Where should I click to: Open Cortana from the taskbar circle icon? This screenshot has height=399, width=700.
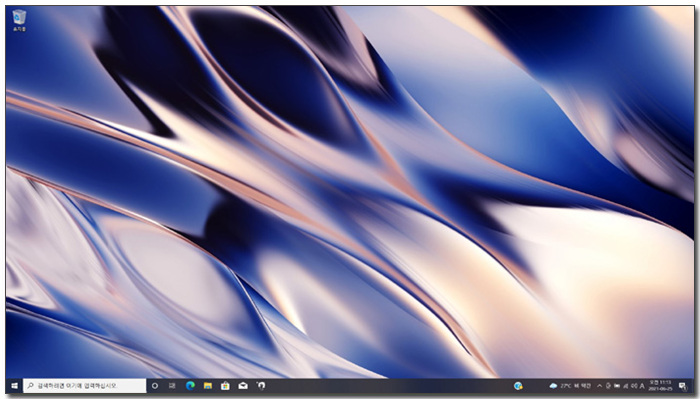(x=155, y=386)
